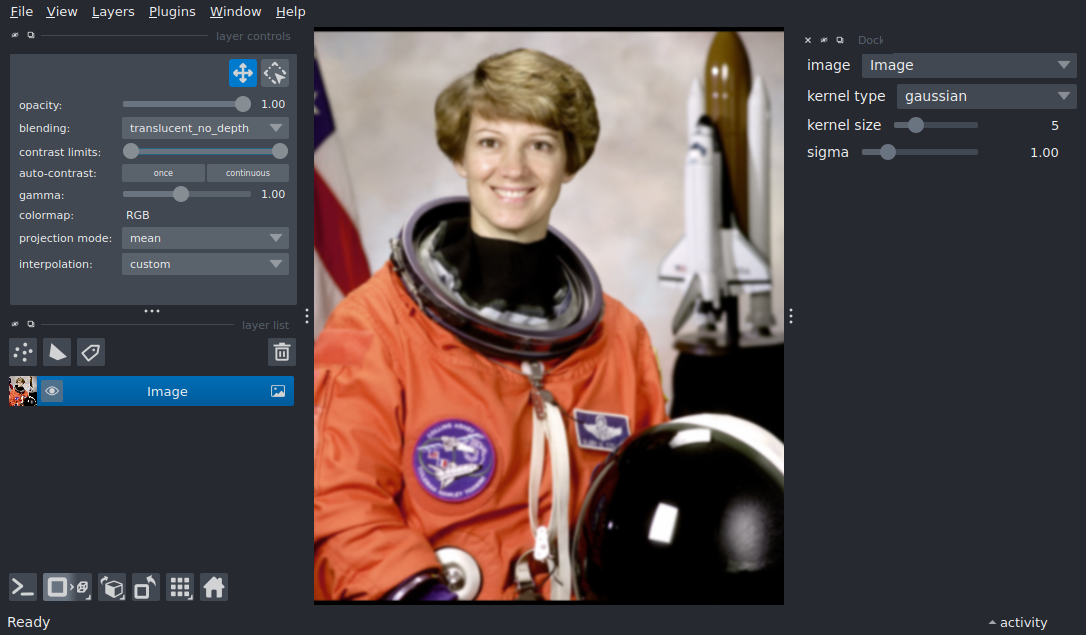Delete the selected layer with trash icon
The width and height of the screenshot is (1086, 635).
[x=282, y=352]
